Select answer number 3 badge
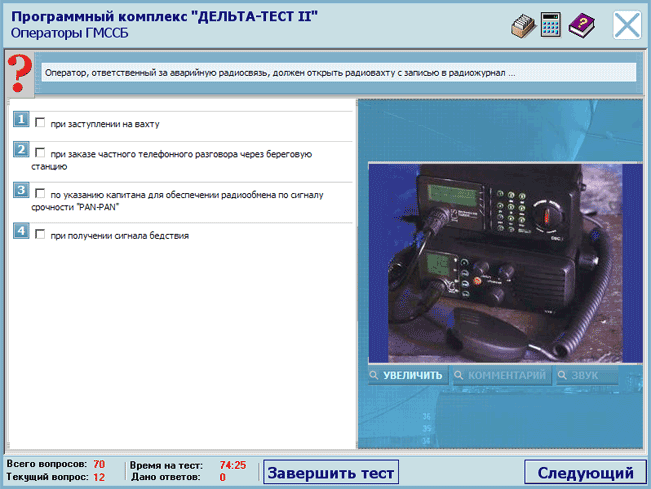651x489 pixels. click(x=21, y=190)
